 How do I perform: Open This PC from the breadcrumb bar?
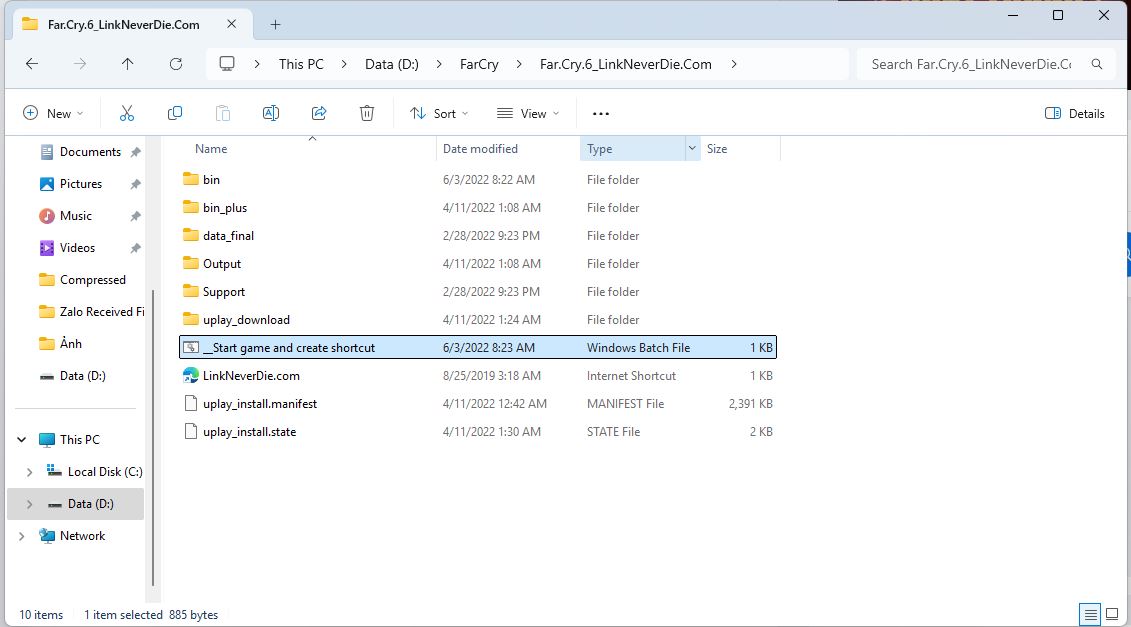click(x=300, y=63)
